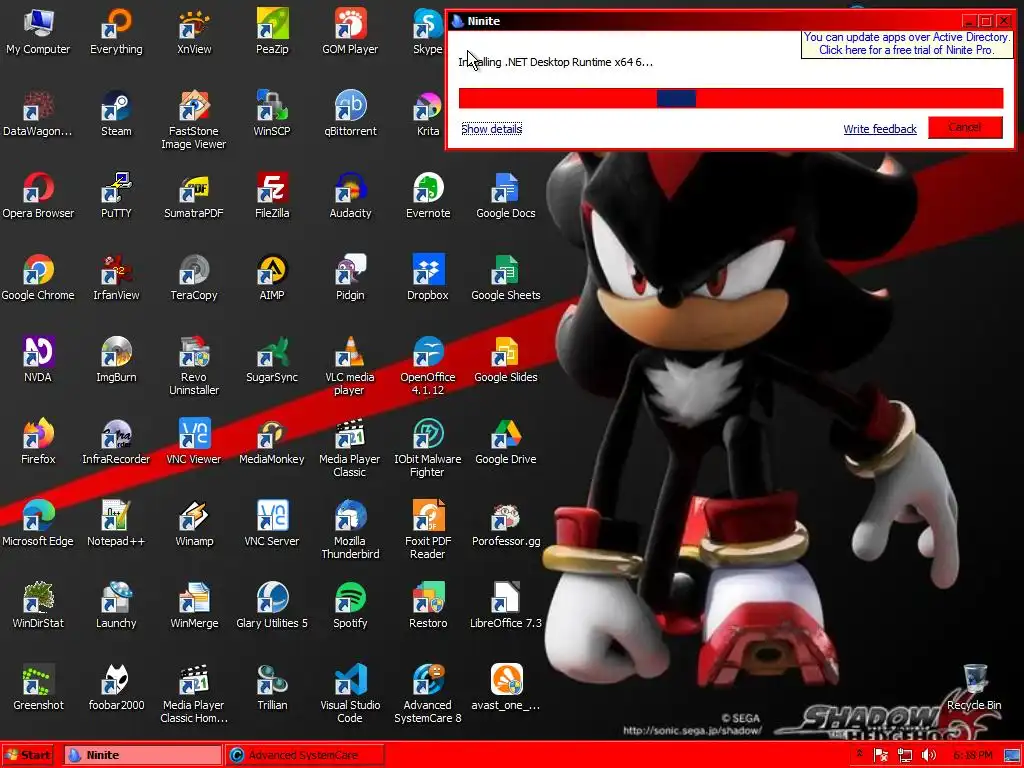Select the Evernote desktop icon

[x=428, y=195]
